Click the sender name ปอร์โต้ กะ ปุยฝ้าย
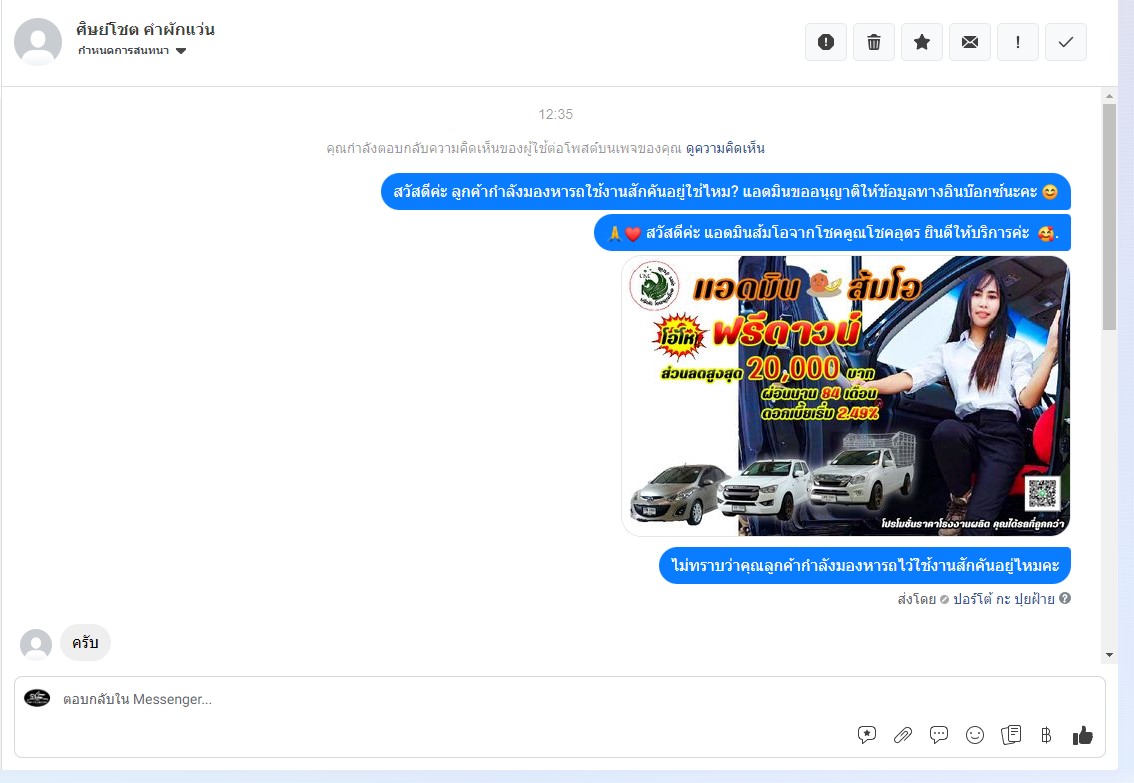Screen dimensions: 1134x783 [1003, 599]
